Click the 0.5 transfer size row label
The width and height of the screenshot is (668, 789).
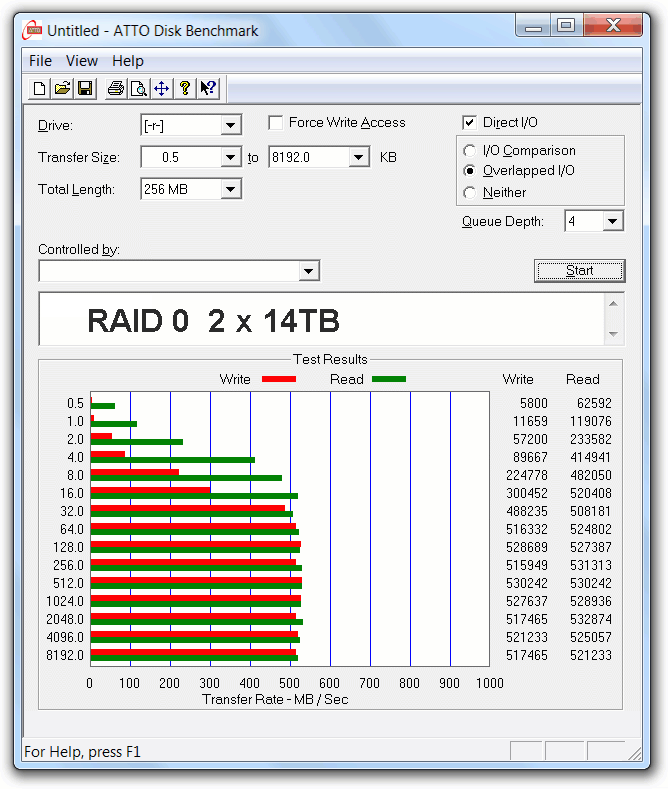tap(75, 404)
